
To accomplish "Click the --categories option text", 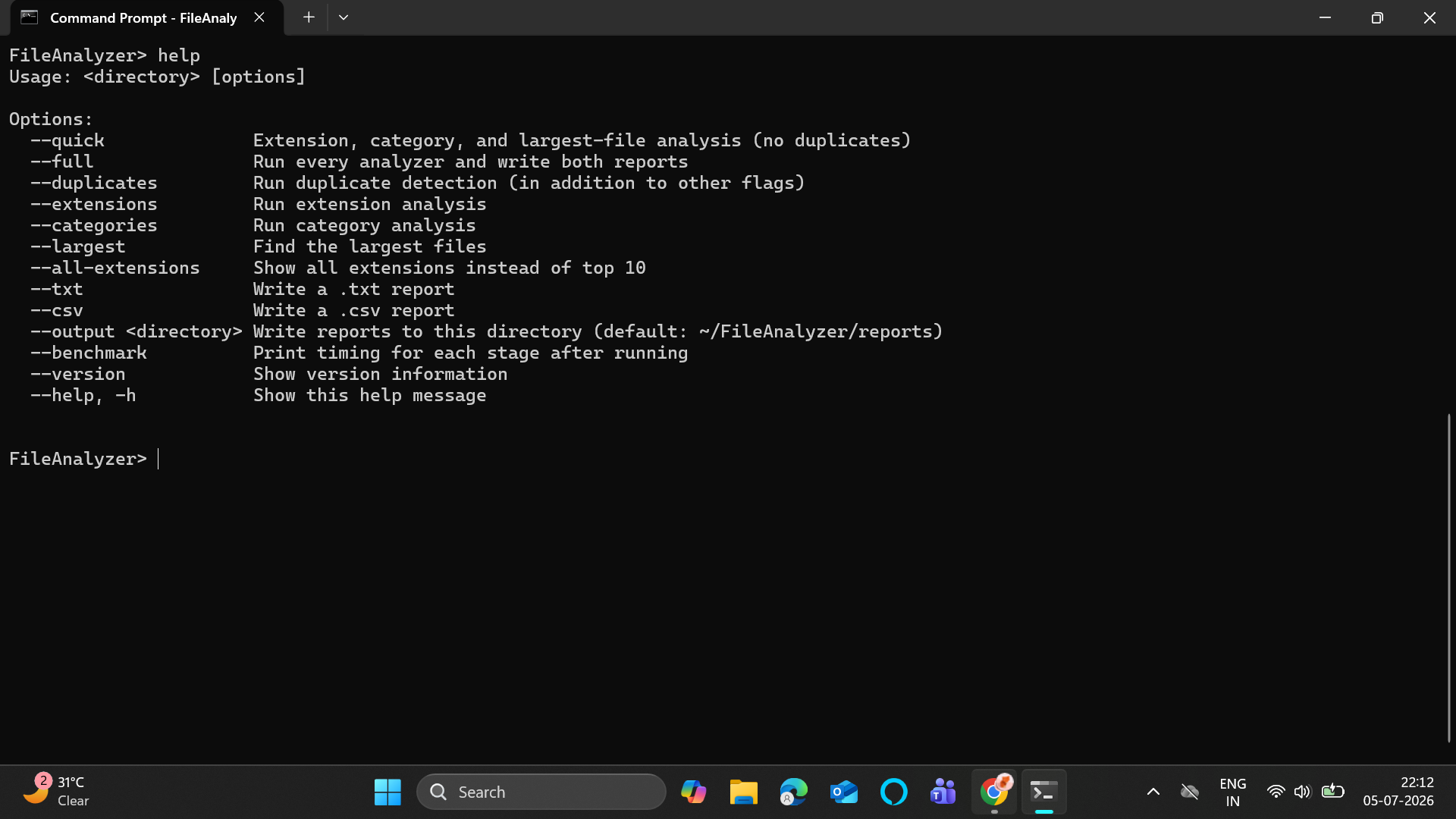I will click(x=94, y=225).
